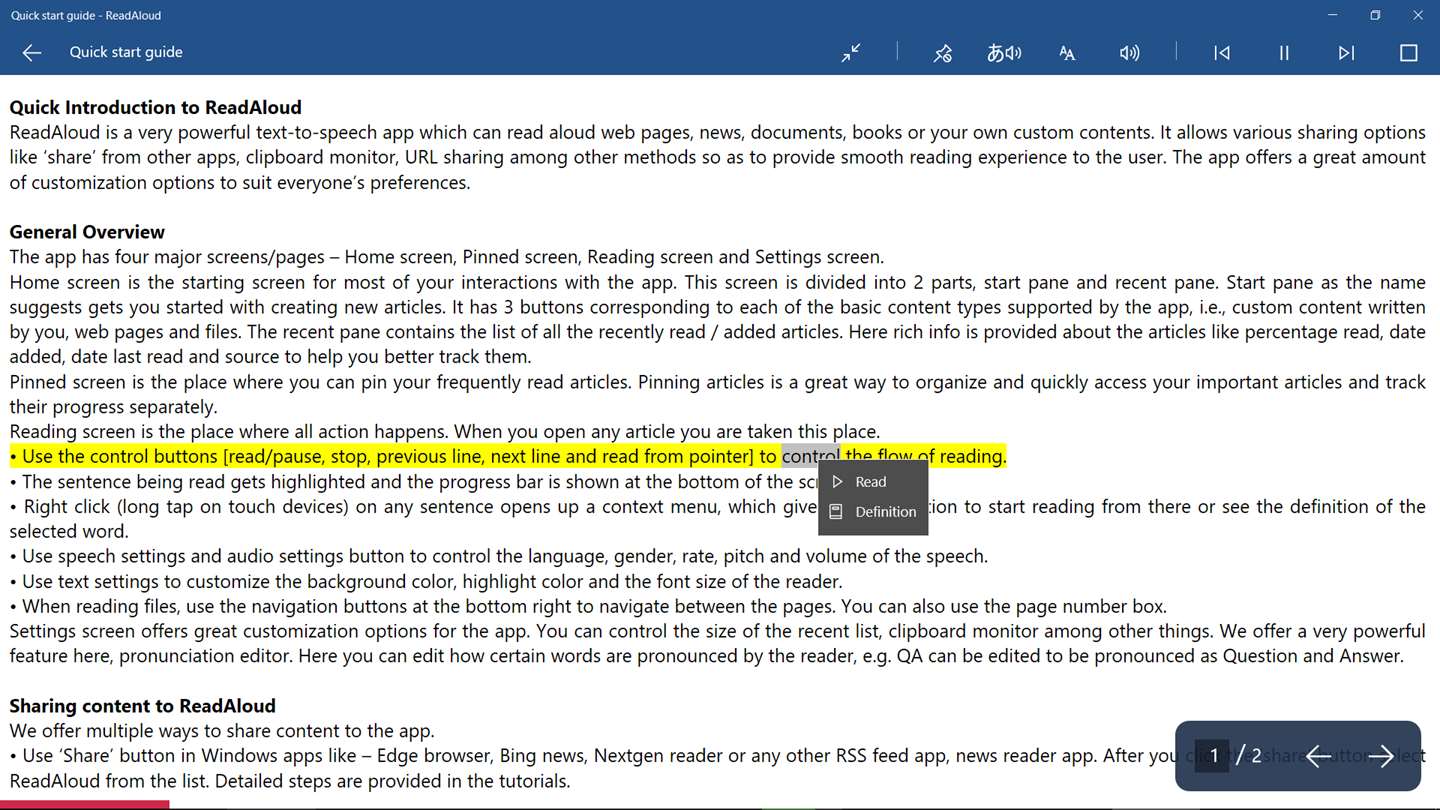Click the 'General Overview' heading

pyautogui.click(x=87, y=232)
